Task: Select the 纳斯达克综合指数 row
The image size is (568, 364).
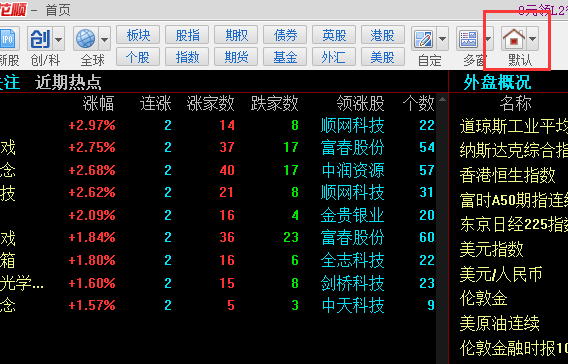Action: [x=514, y=151]
